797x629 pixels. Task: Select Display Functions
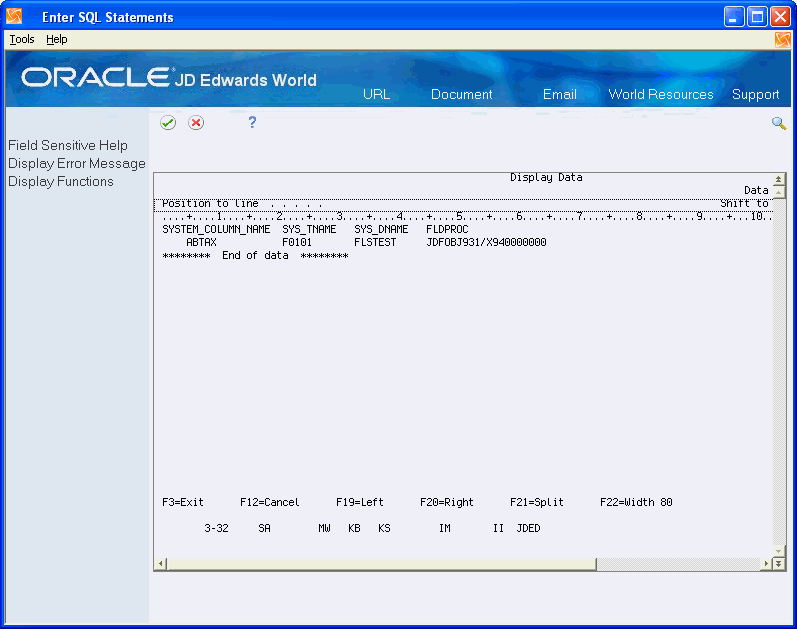click(60, 182)
